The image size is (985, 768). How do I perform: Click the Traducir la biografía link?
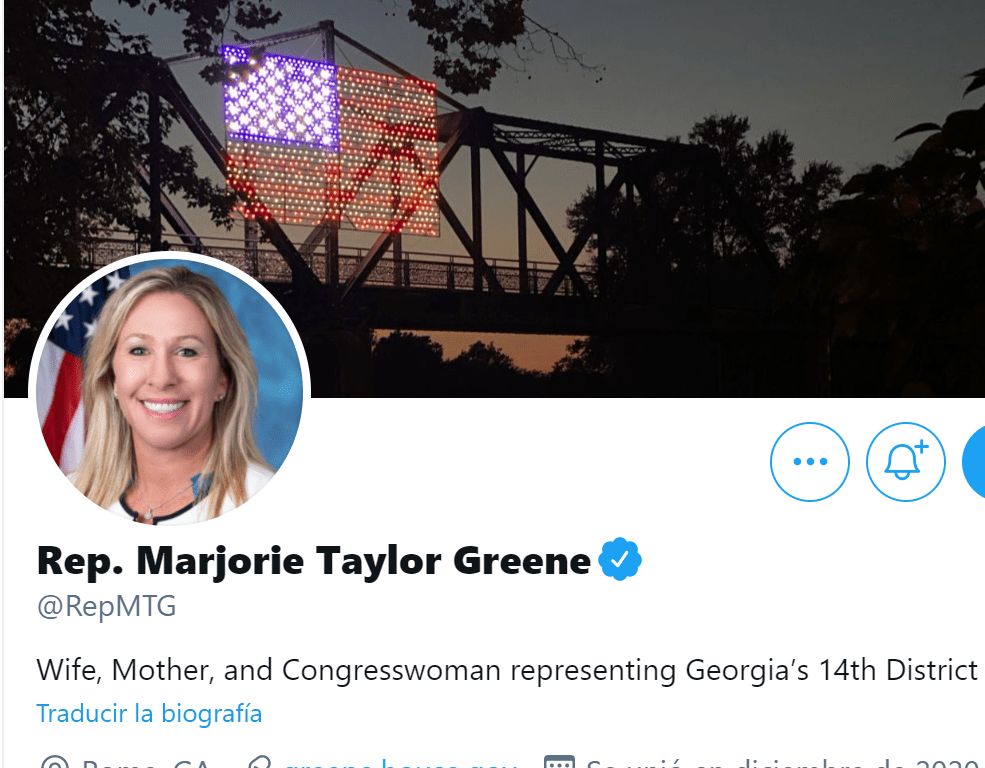(149, 713)
